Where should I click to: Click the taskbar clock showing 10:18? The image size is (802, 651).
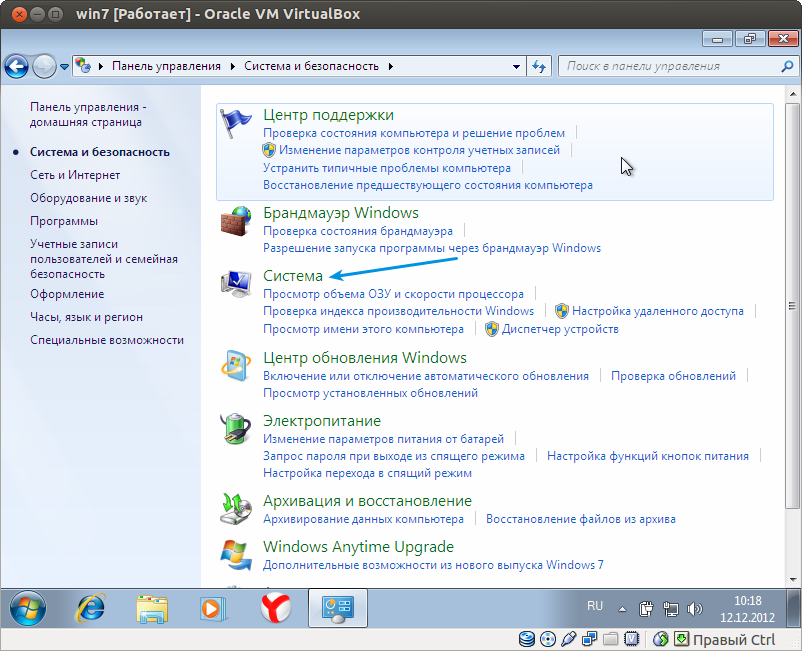pos(747,609)
